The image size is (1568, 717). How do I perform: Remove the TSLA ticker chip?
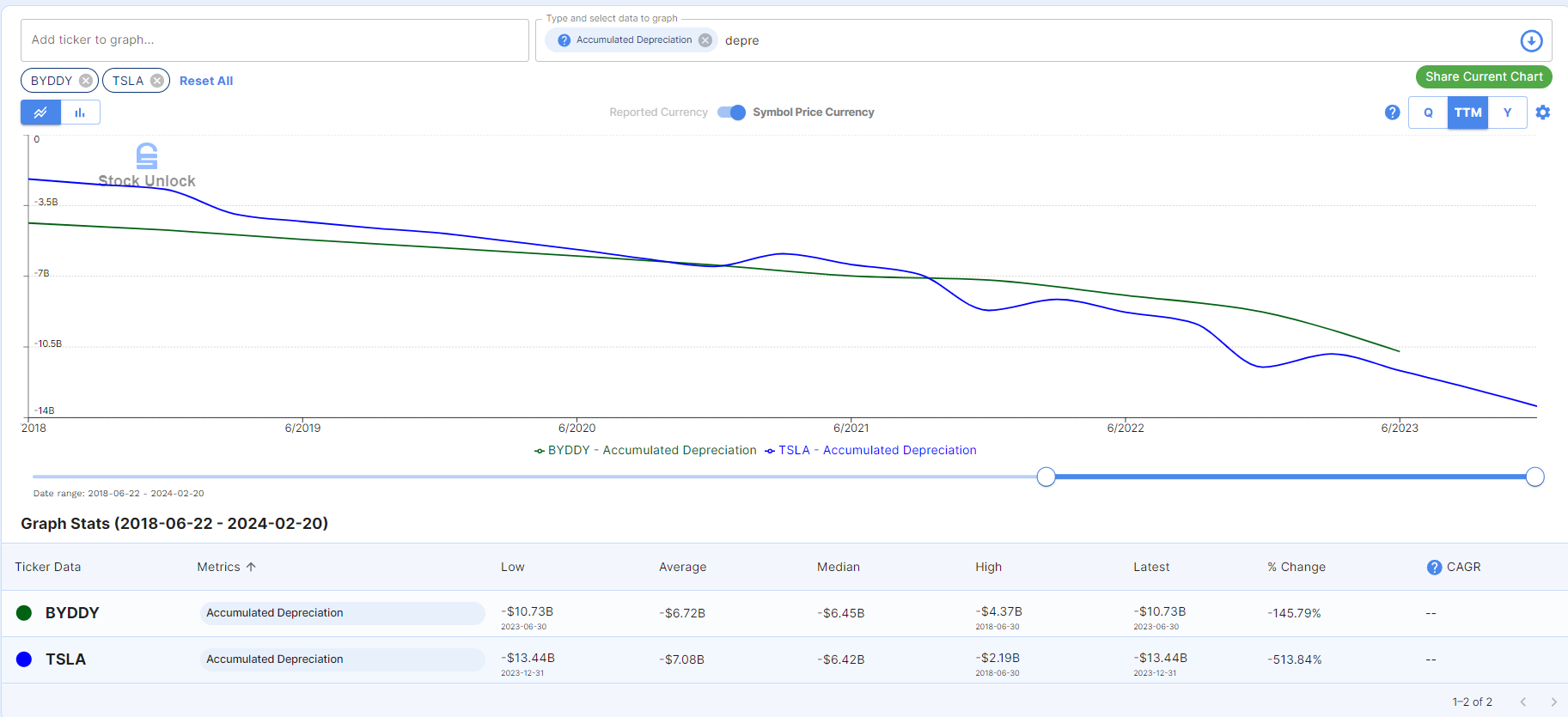[x=157, y=81]
